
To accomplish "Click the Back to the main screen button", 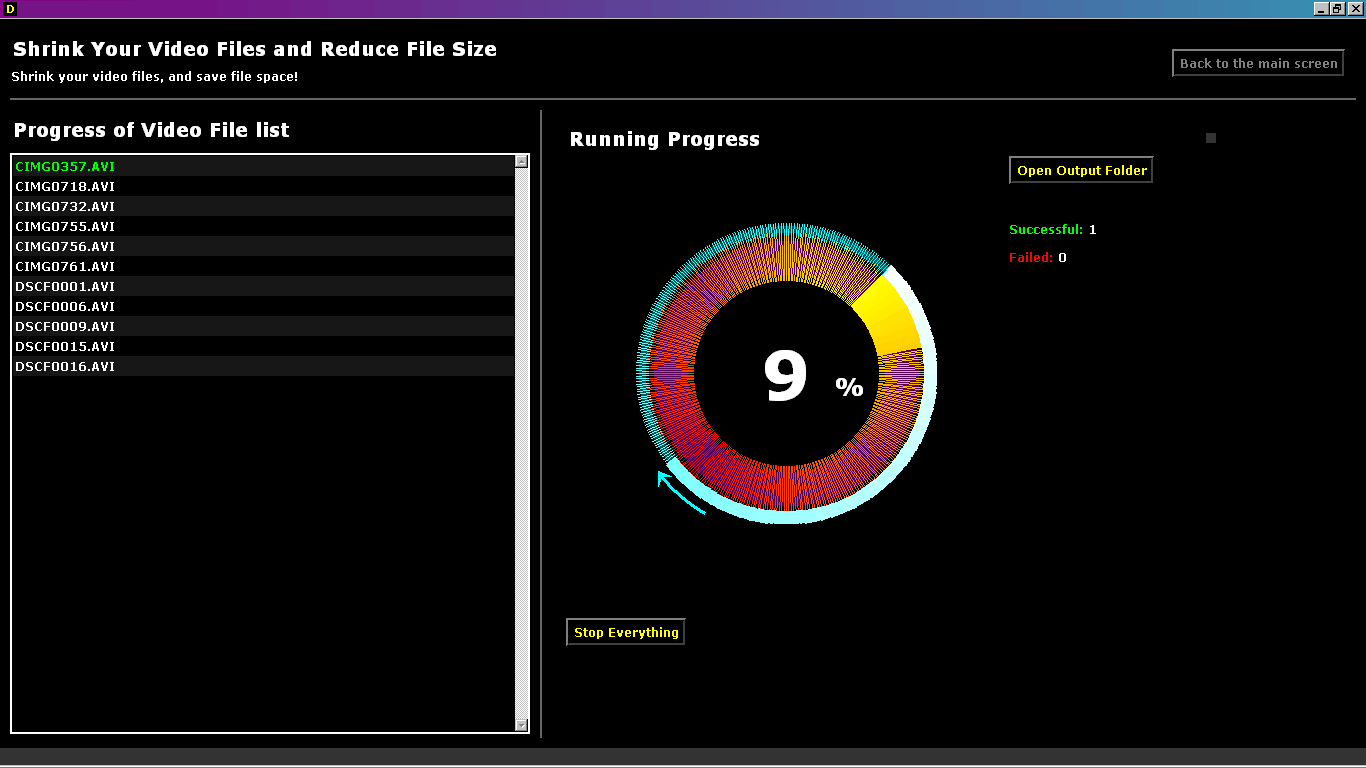I will (x=1258, y=63).
